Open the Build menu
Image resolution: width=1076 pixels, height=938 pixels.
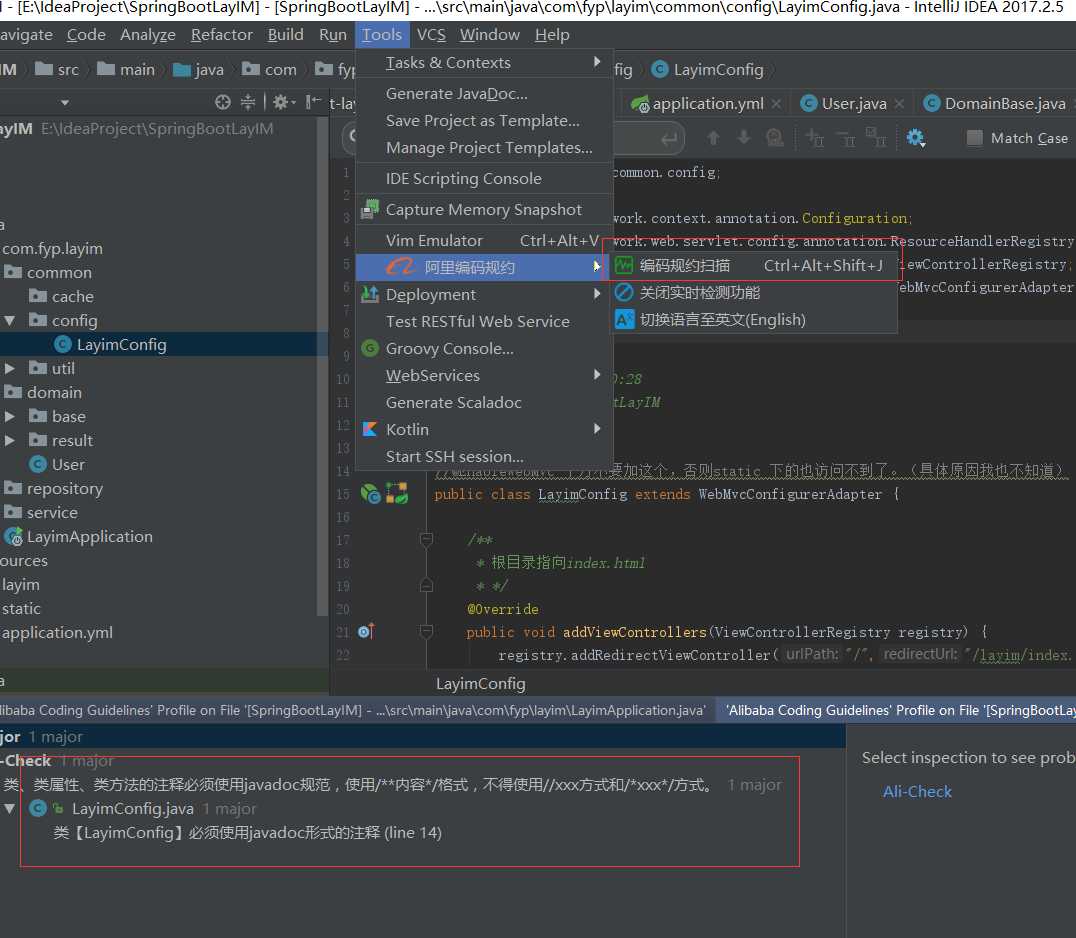[x=285, y=34]
